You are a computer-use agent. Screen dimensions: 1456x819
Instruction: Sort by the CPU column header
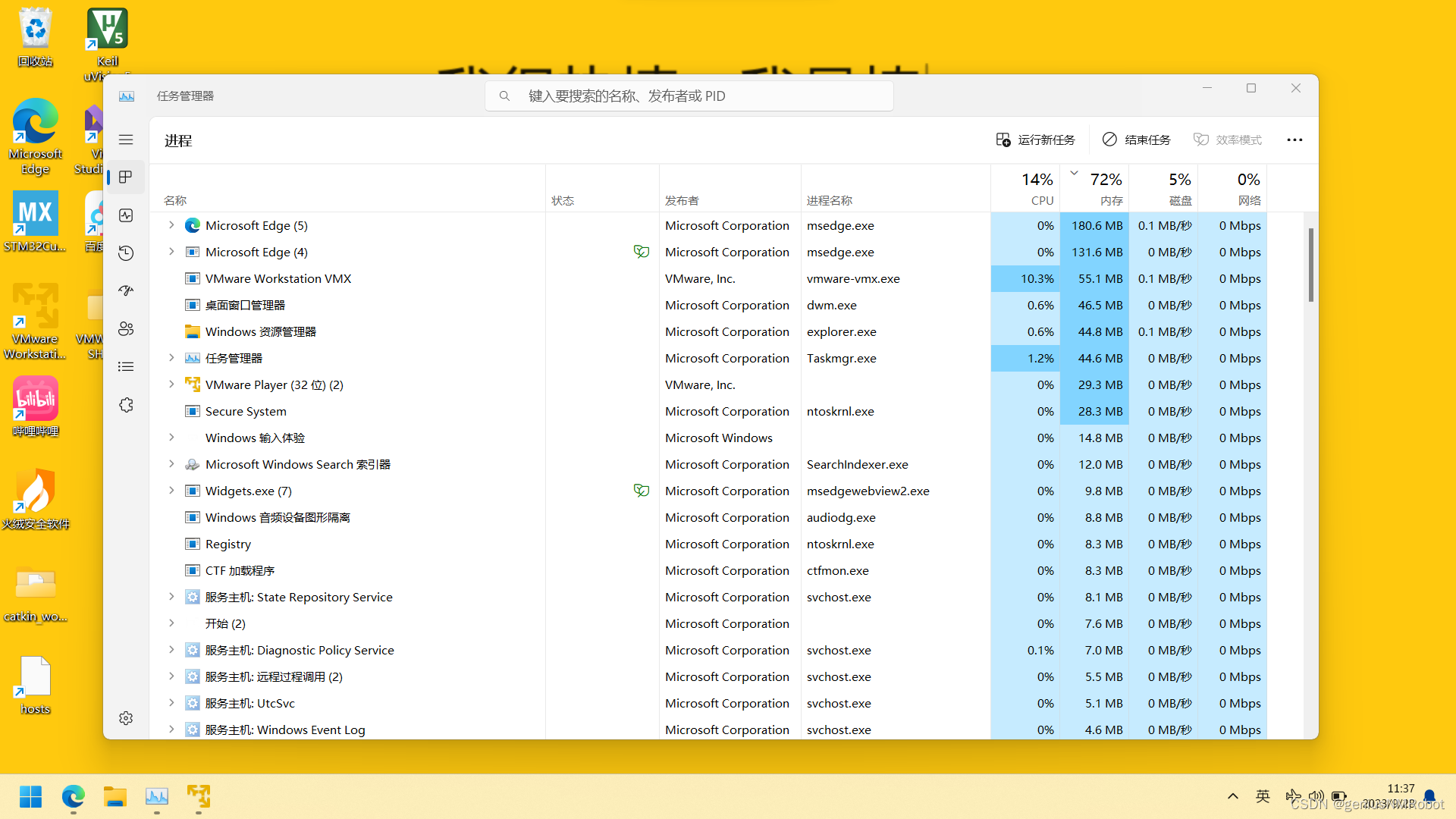(x=1025, y=188)
